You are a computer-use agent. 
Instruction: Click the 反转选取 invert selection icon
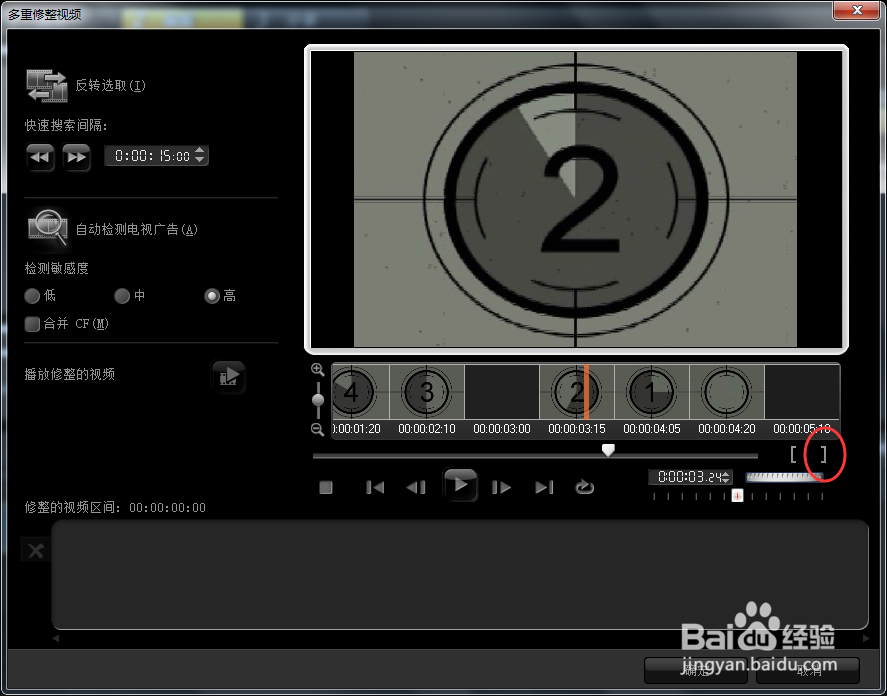point(47,86)
